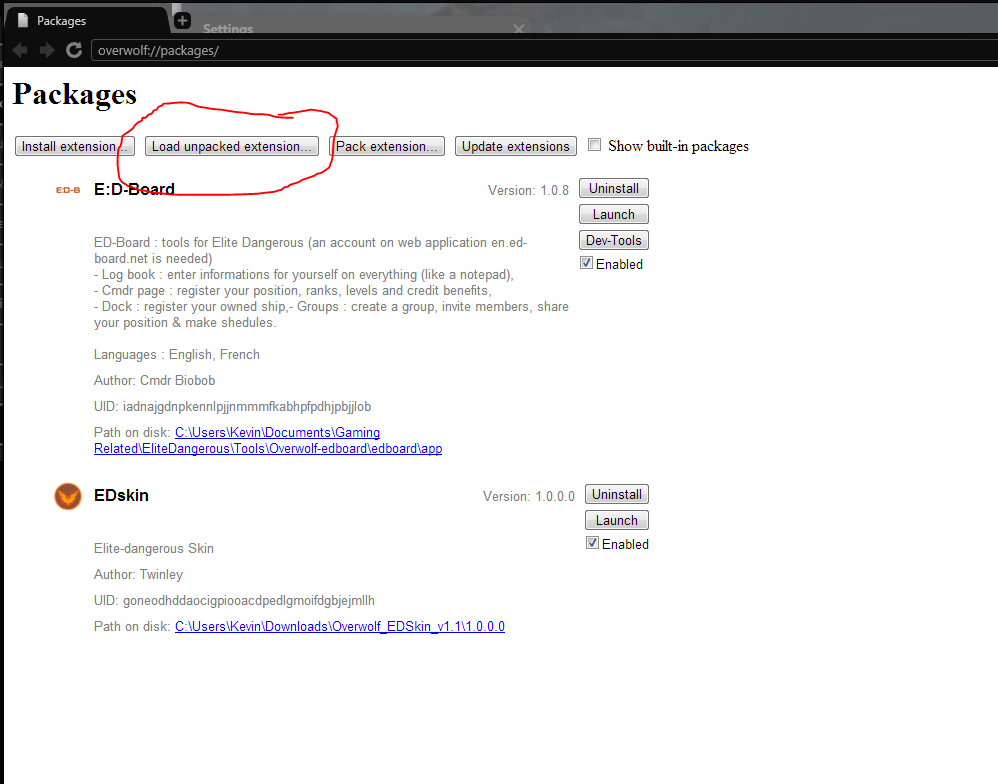Click the E:D-Board app logo icon
The height and width of the screenshot is (784, 998).
pos(68,190)
